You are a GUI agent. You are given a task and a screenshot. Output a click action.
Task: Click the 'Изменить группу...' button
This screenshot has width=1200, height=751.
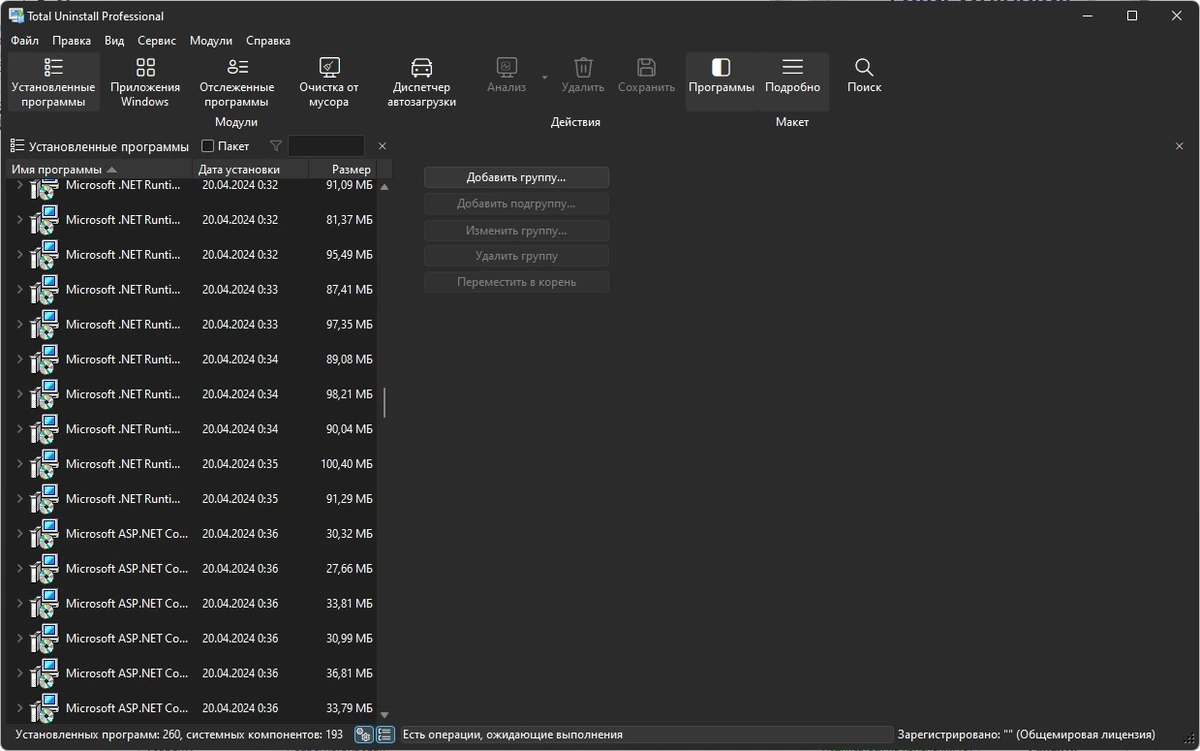tap(516, 230)
